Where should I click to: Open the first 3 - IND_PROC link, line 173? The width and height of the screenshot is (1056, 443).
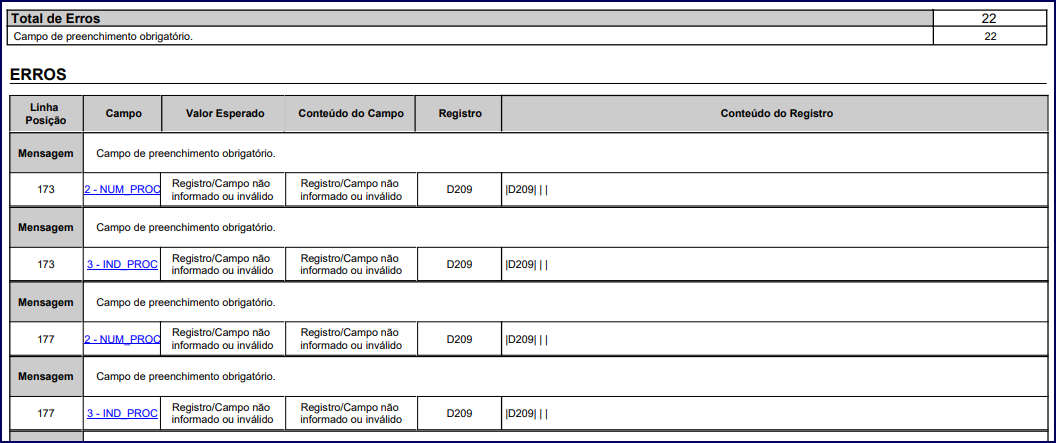coord(122,265)
